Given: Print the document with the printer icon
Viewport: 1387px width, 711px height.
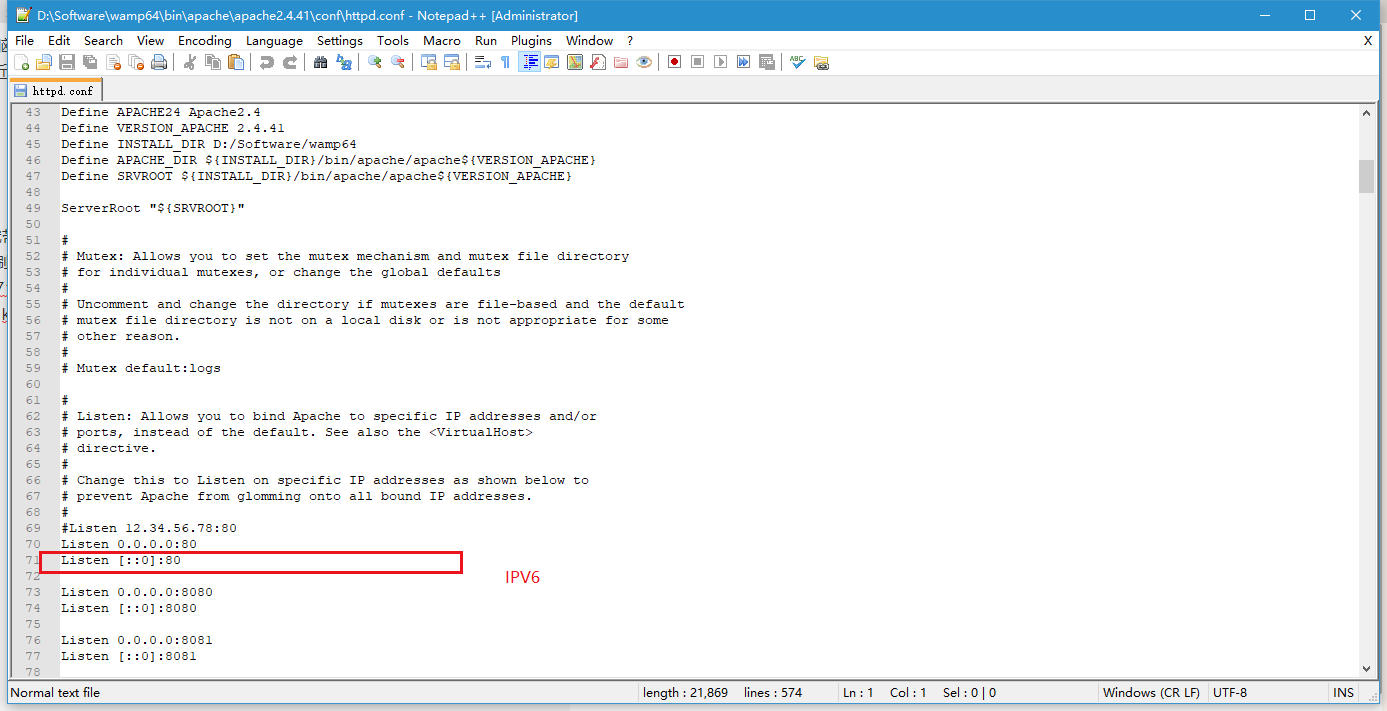Looking at the screenshot, I should [159, 62].
